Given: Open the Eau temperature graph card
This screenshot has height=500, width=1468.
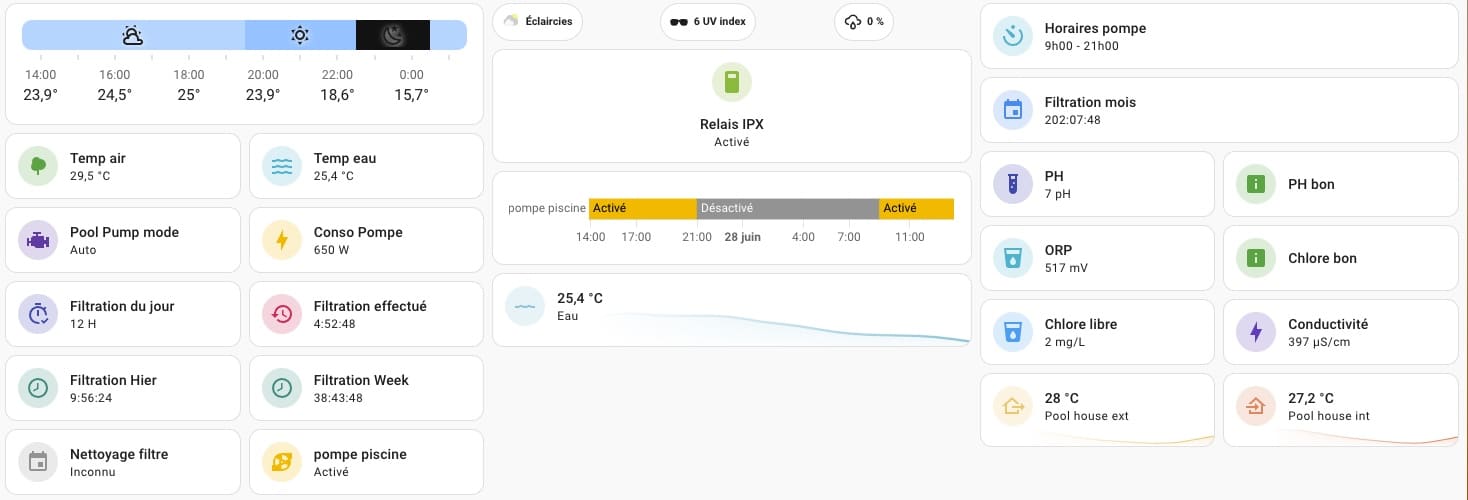Looking at the screenshot, I should pos(731,310).
